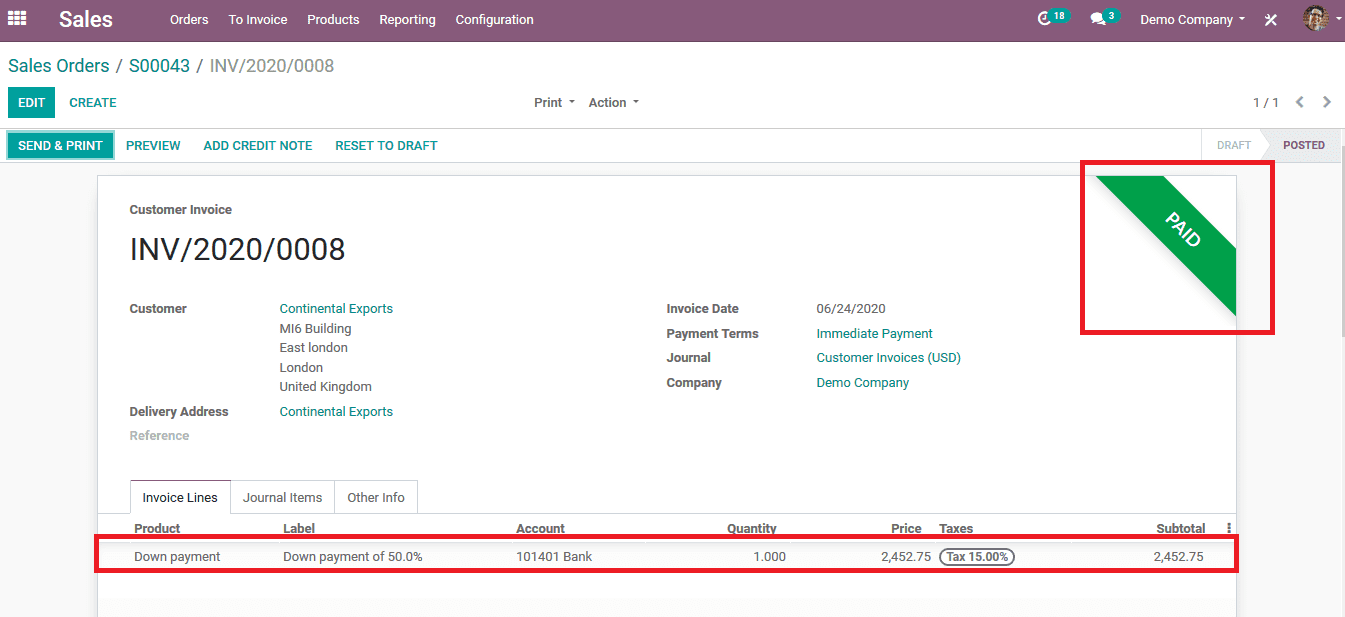This screenshot has width=1345, height=617.
Task: Click RESET TO DRAFT button
Action: pos(386,145)
